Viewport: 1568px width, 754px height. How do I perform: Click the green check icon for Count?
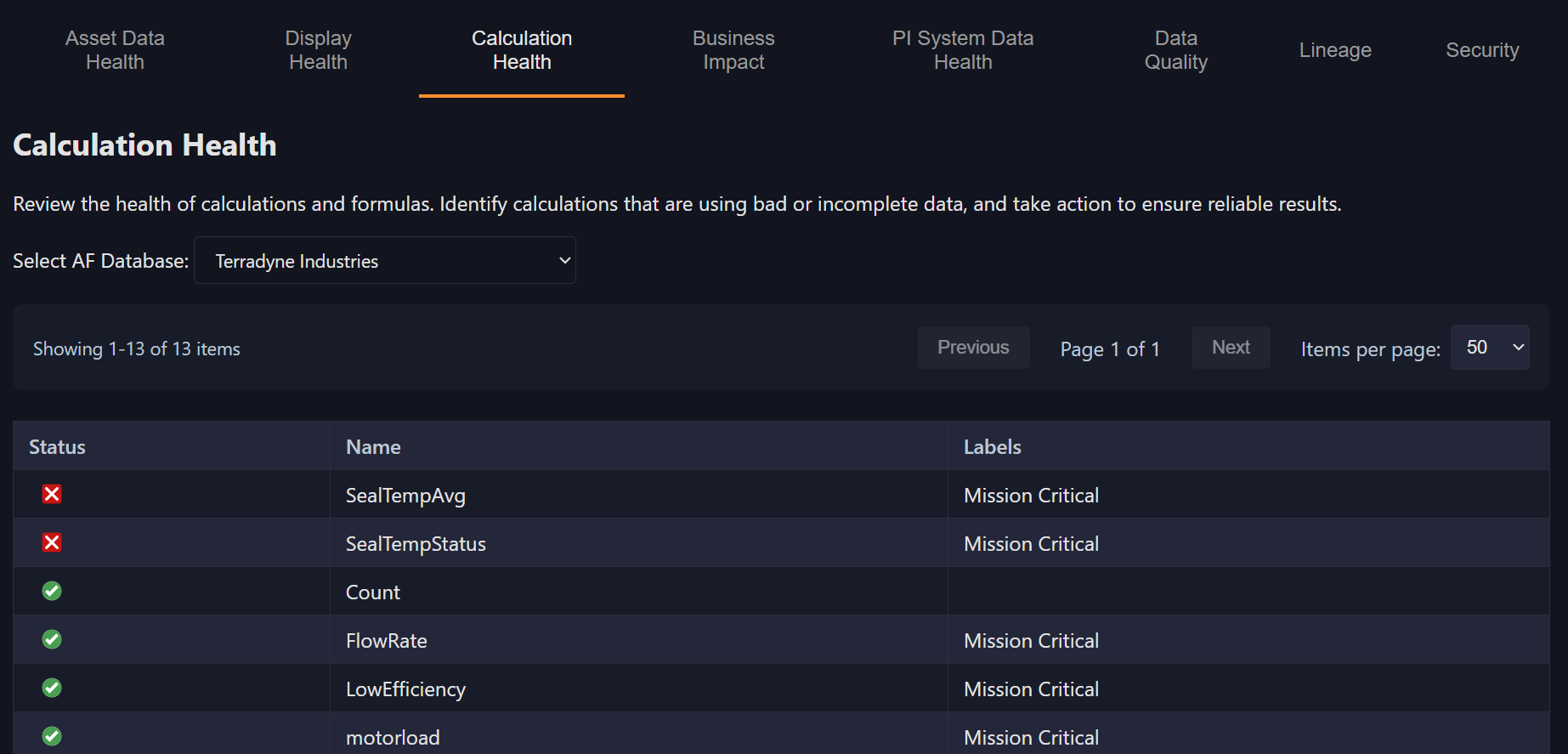tap(52, 591)
